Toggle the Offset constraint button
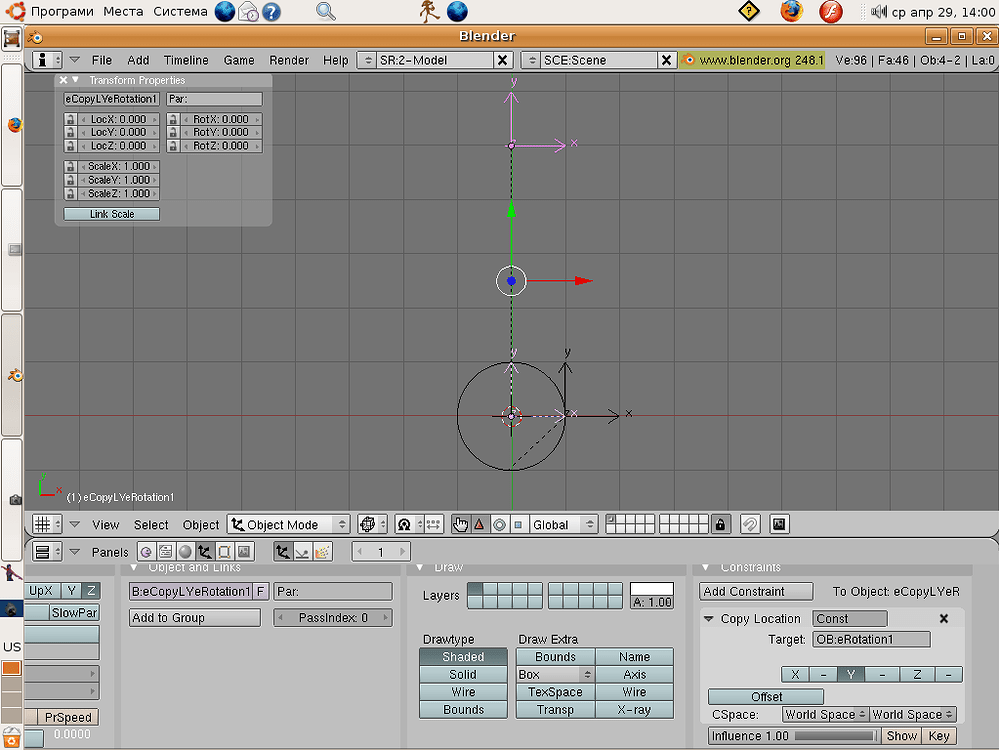This screenshot has width=999, height=750. [766, 696]
